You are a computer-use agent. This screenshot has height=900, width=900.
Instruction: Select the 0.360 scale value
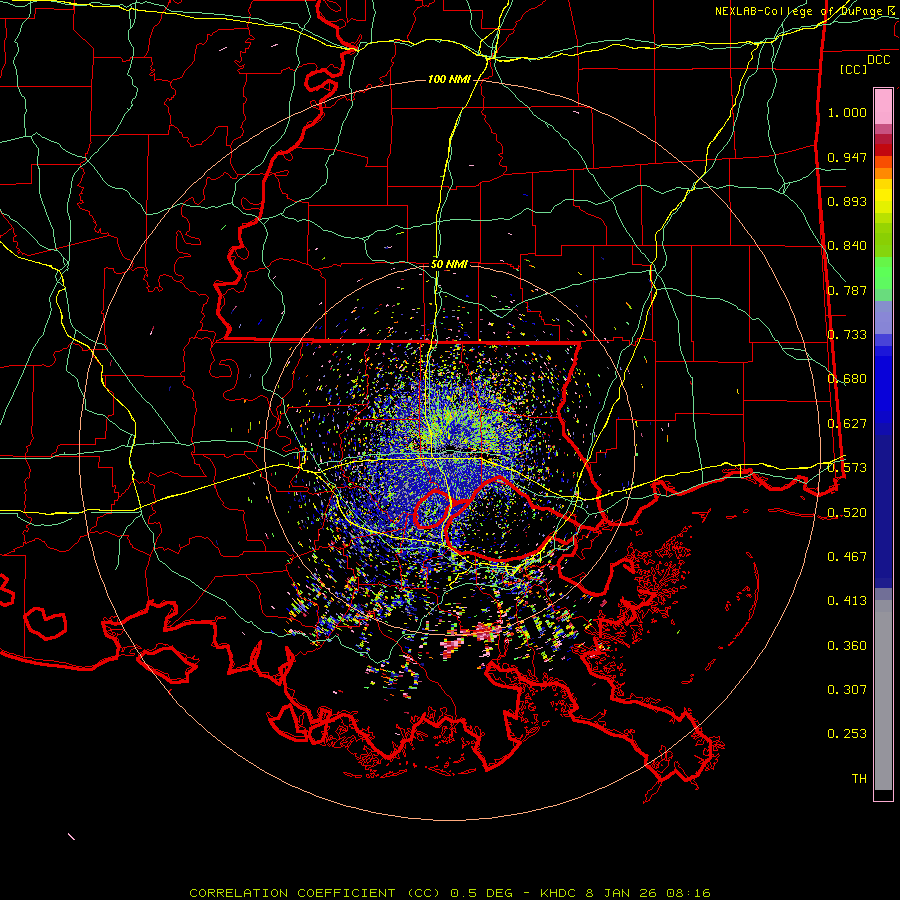tap(847, 646)
